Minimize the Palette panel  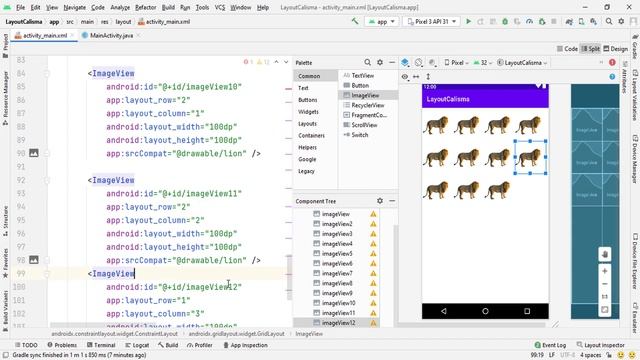click(392, 62)
